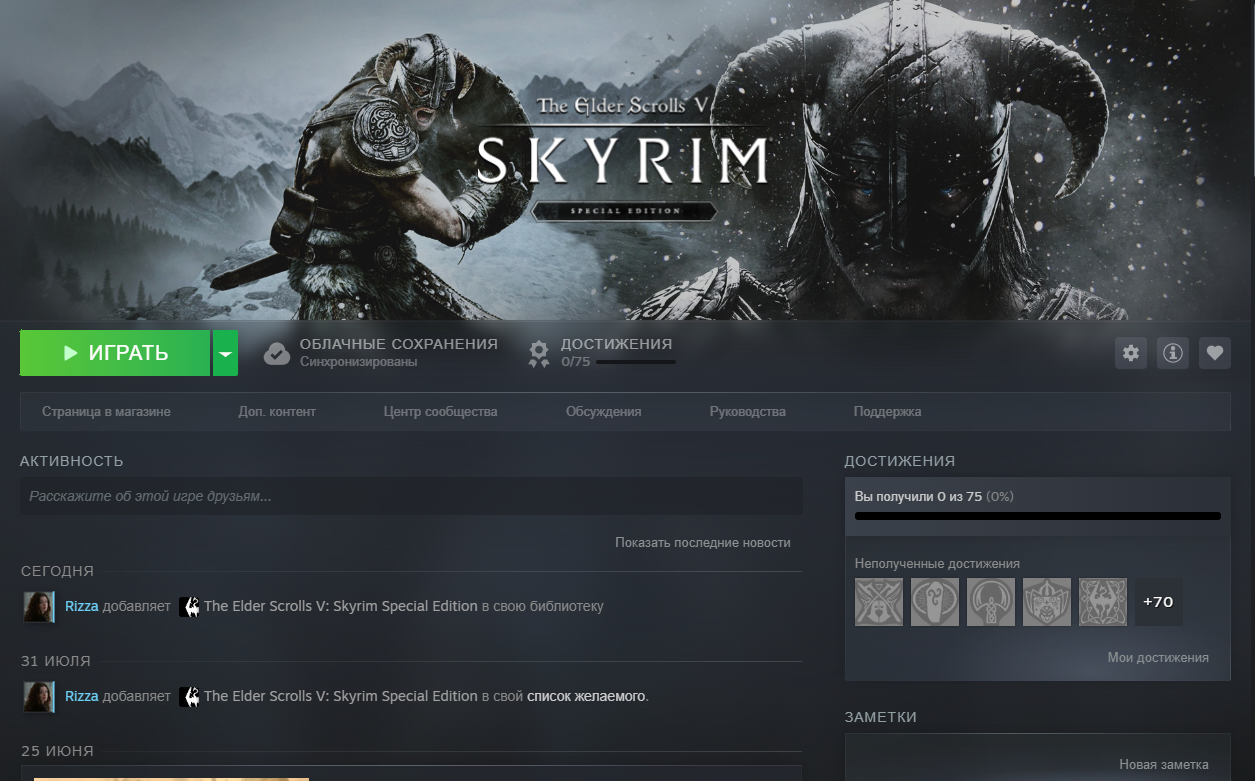Image resolution: width=1255 pixels, height=781 pixels.
Task: Open Rizza's avatar in today's entry
Action: [x=39, y=606]
